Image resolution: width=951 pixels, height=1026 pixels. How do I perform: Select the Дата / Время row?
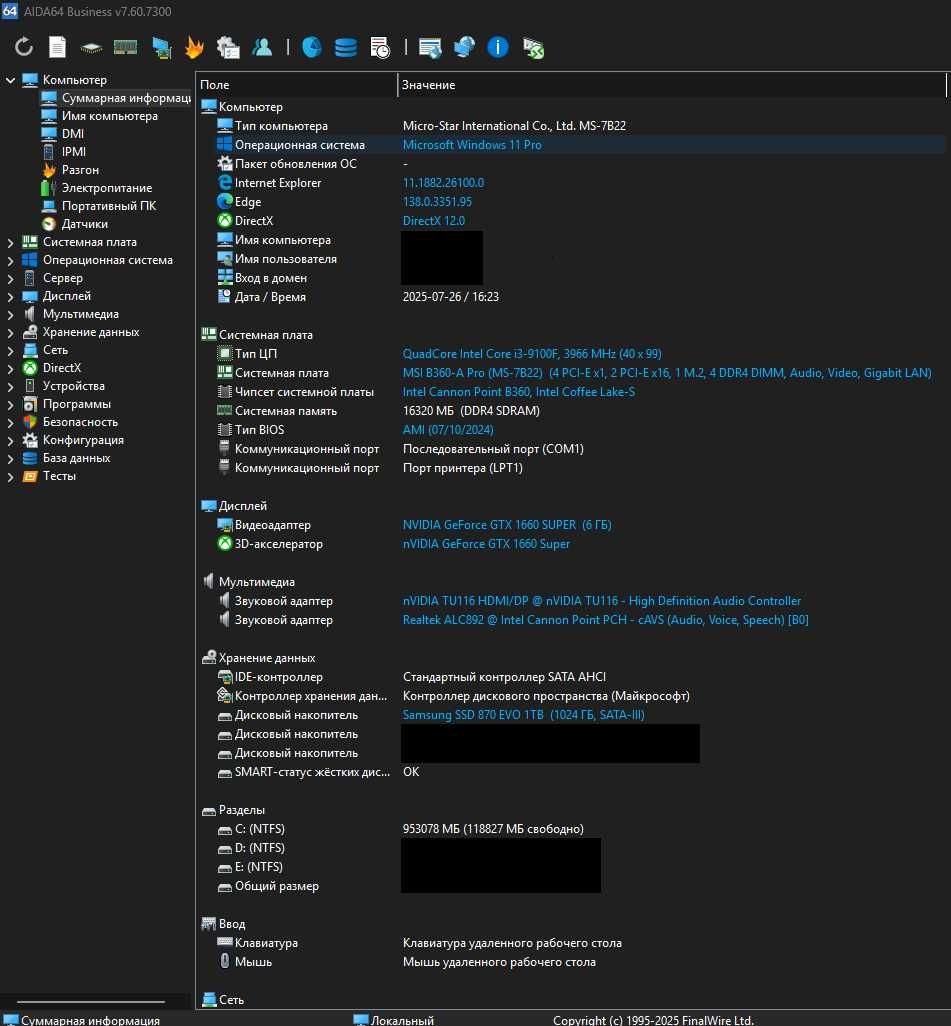(x=573, y=296)
